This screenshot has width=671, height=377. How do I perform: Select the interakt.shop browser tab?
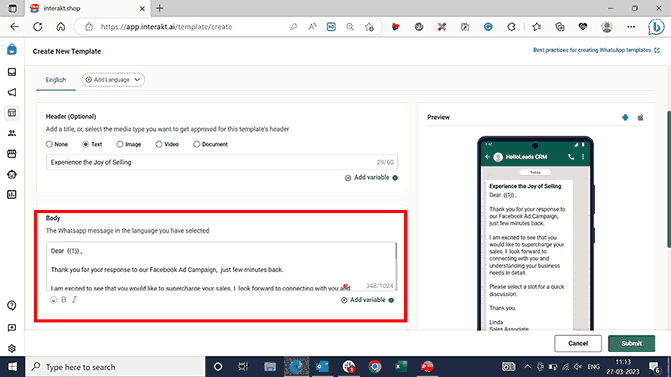click(x=88, y=8)
